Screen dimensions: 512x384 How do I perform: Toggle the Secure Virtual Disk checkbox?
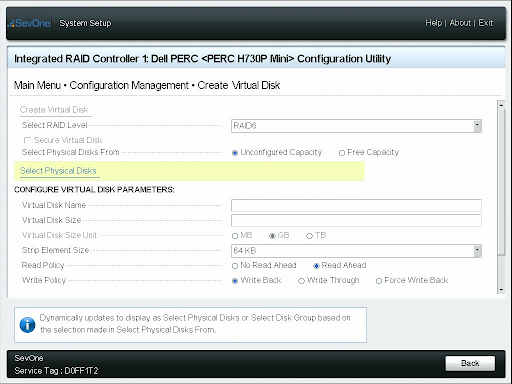27,140
